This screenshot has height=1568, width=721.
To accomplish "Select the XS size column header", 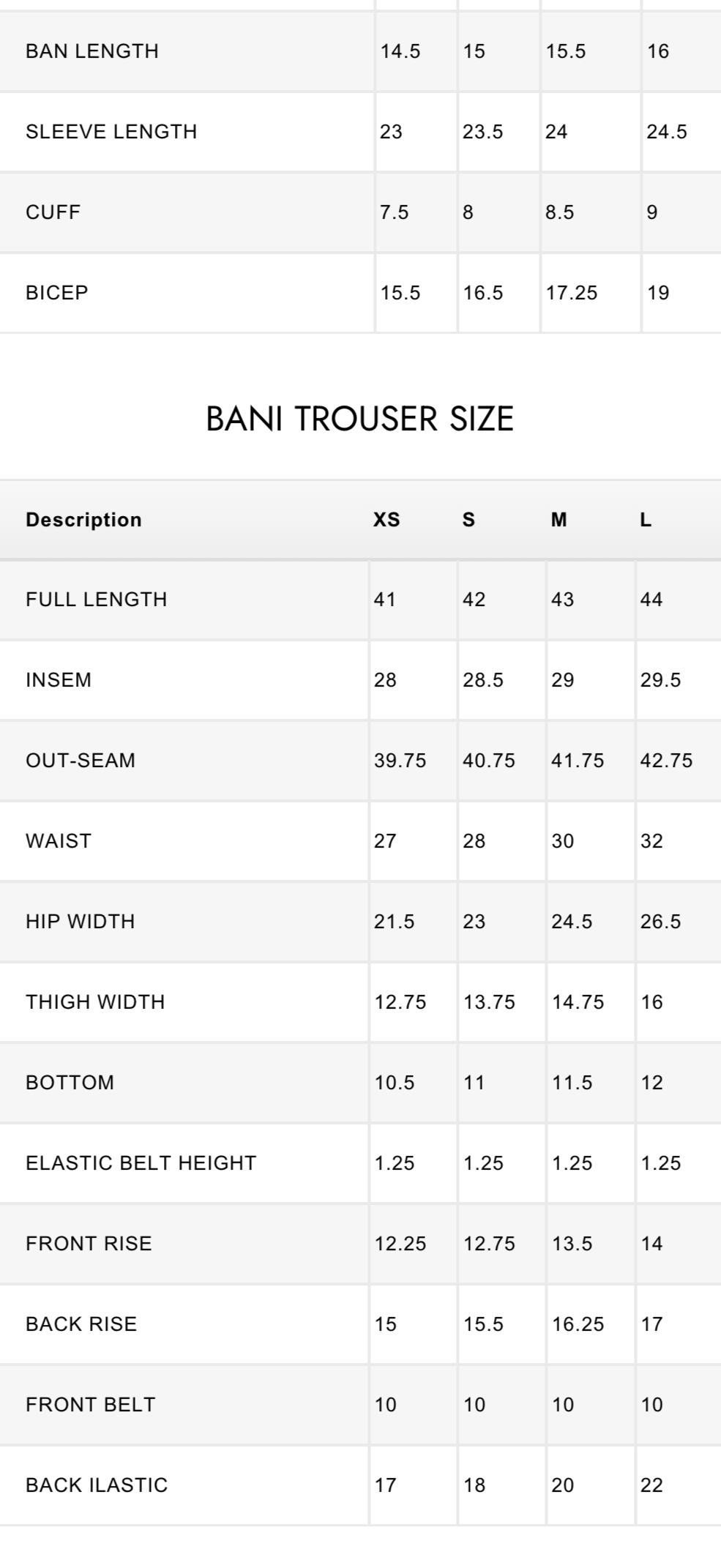I will (386, 520).
